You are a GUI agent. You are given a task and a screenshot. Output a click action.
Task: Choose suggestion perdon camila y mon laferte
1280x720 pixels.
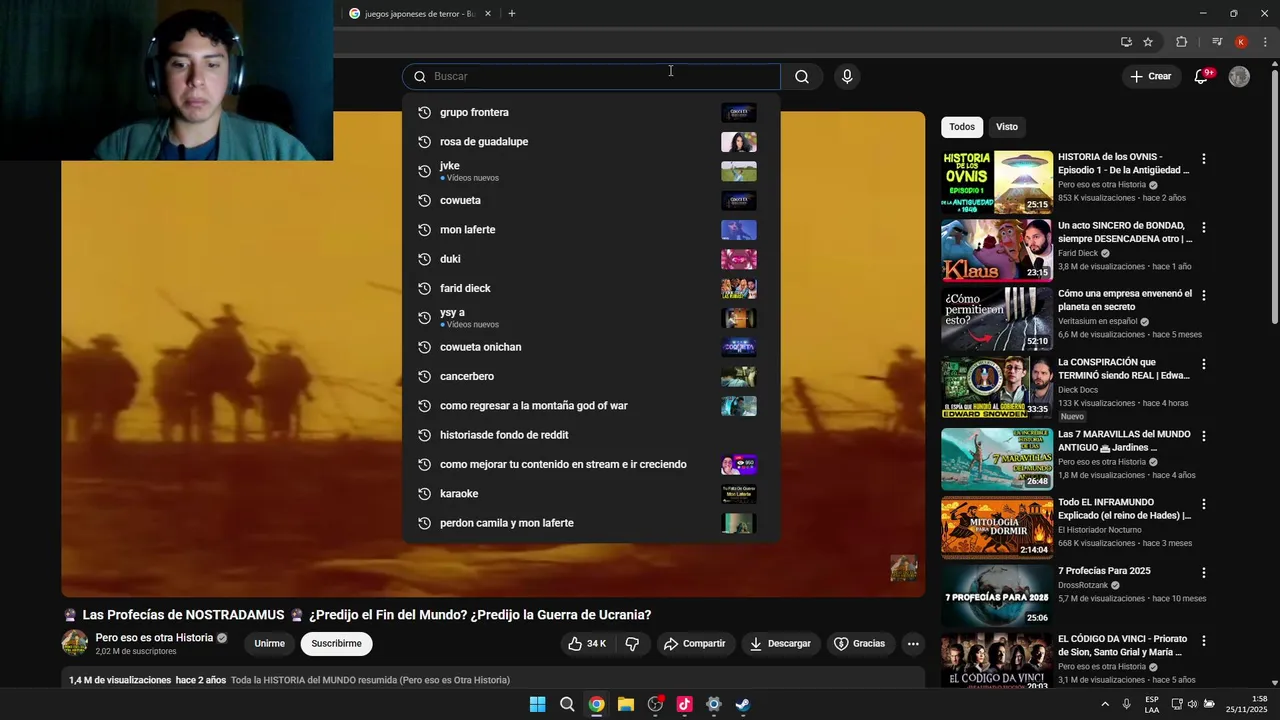tap(591, 523)
